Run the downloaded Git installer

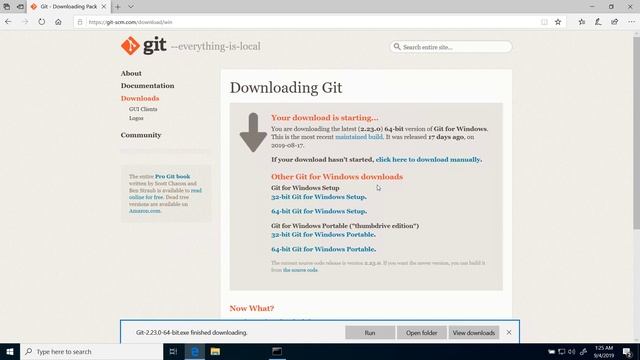pos(370,333)
